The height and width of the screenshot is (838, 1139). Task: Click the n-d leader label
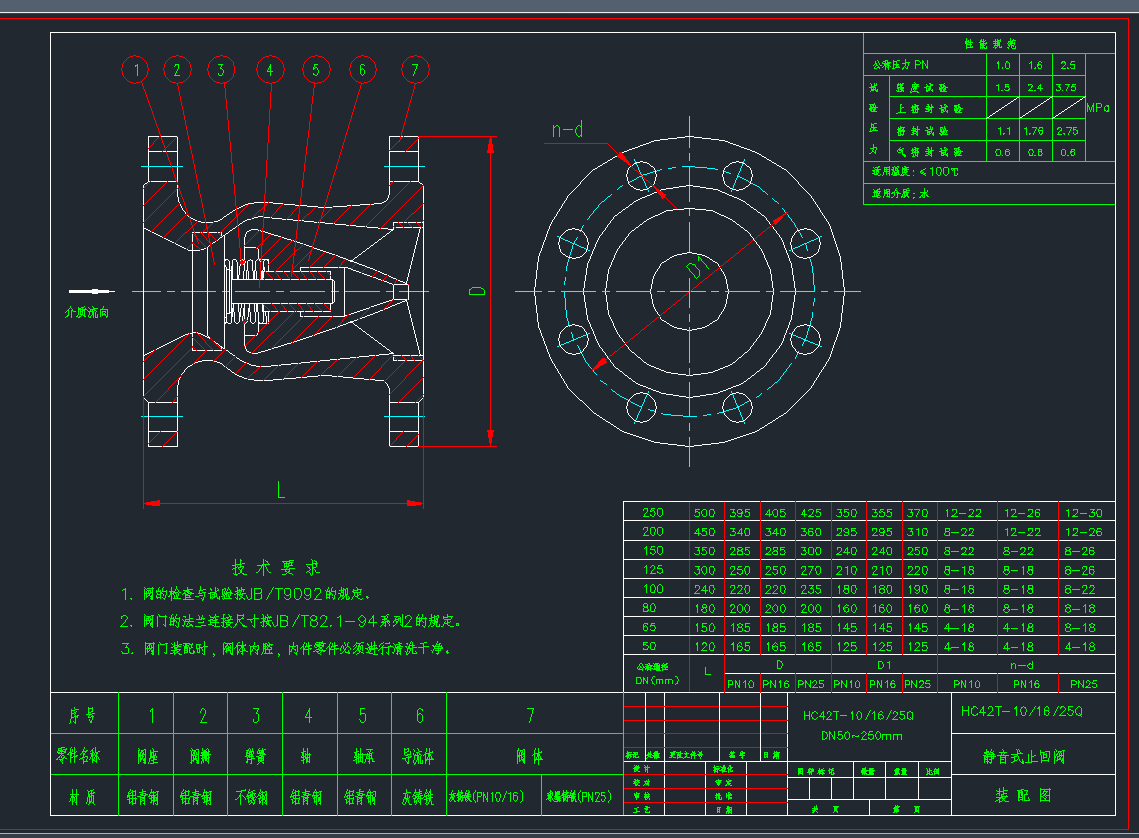[x=567, y=130]
